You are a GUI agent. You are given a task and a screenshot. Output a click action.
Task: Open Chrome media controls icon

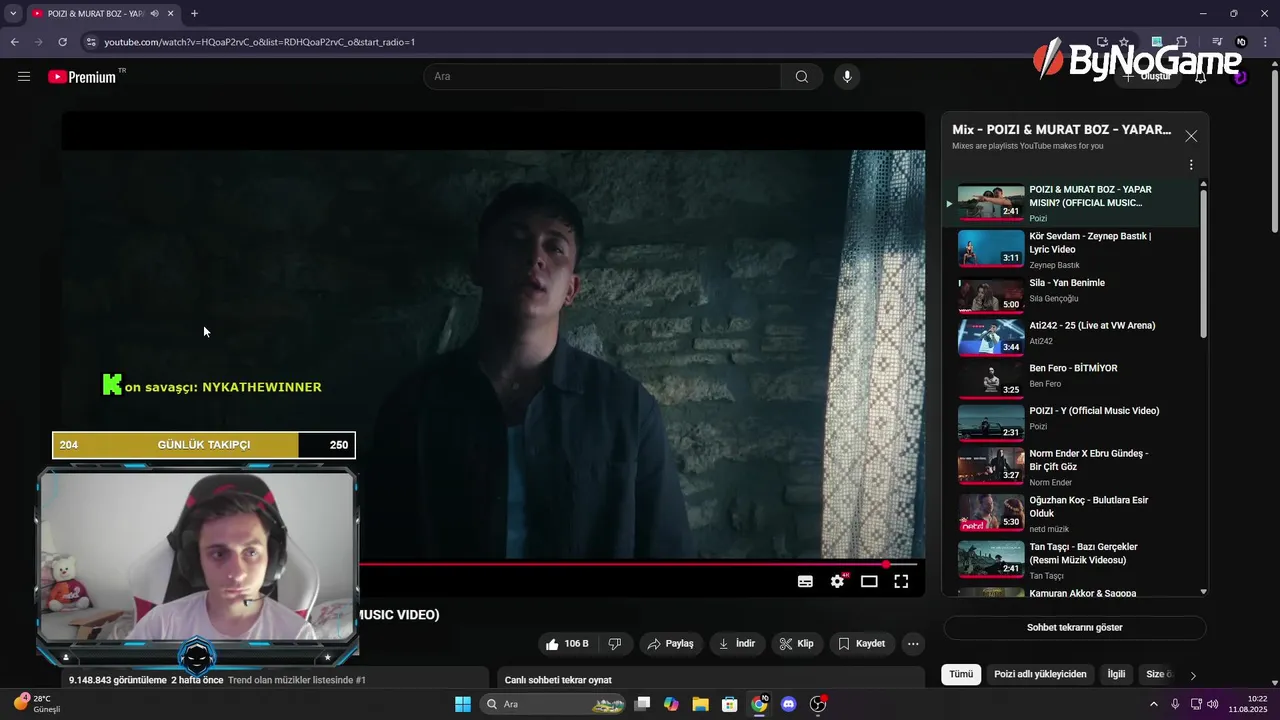(x=1217, y=42)
